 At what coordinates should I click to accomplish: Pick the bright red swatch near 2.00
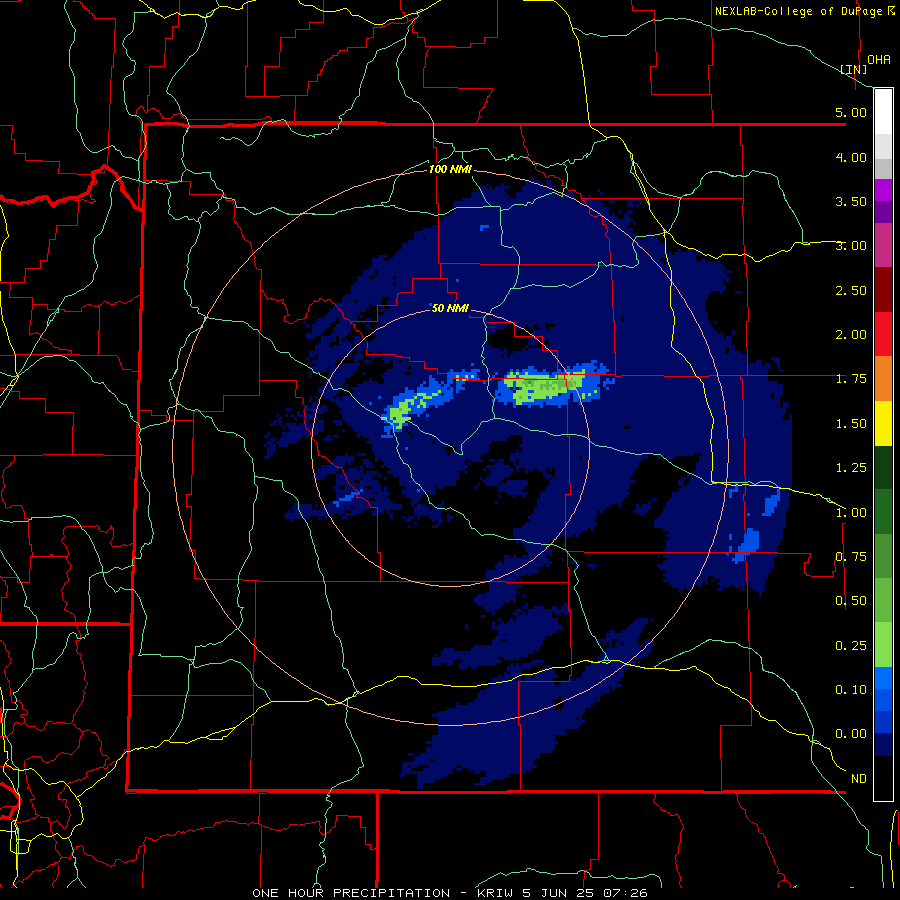click(x=883, y=334)
